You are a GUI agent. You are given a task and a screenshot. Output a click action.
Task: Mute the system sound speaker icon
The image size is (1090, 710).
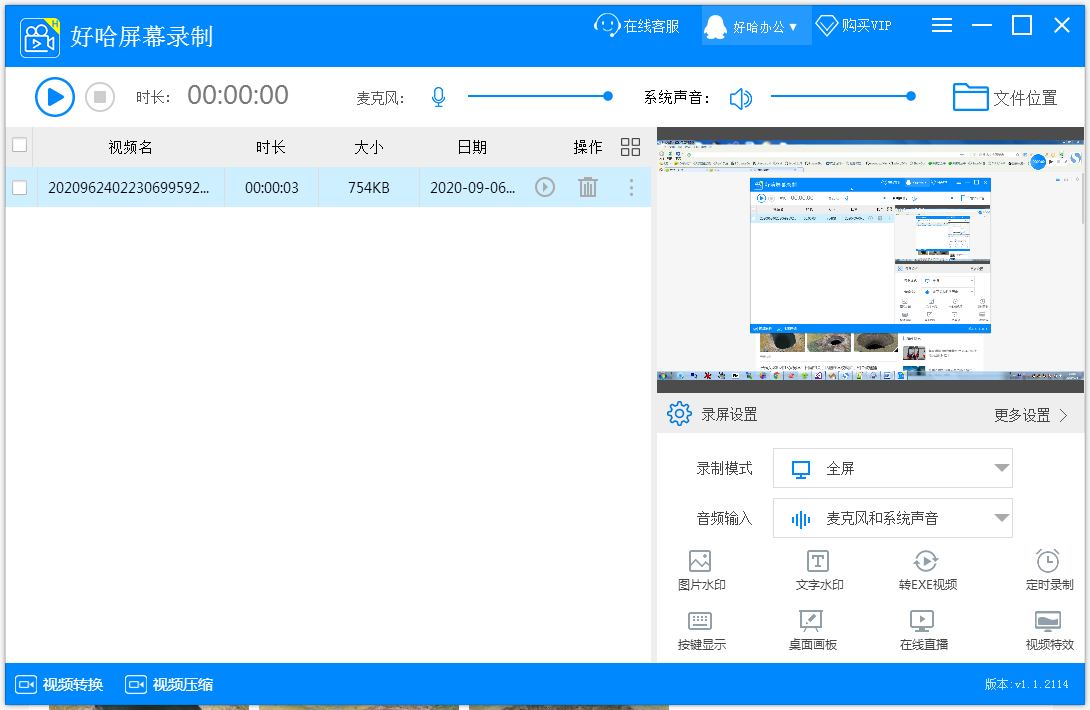[x=740, y=98]
